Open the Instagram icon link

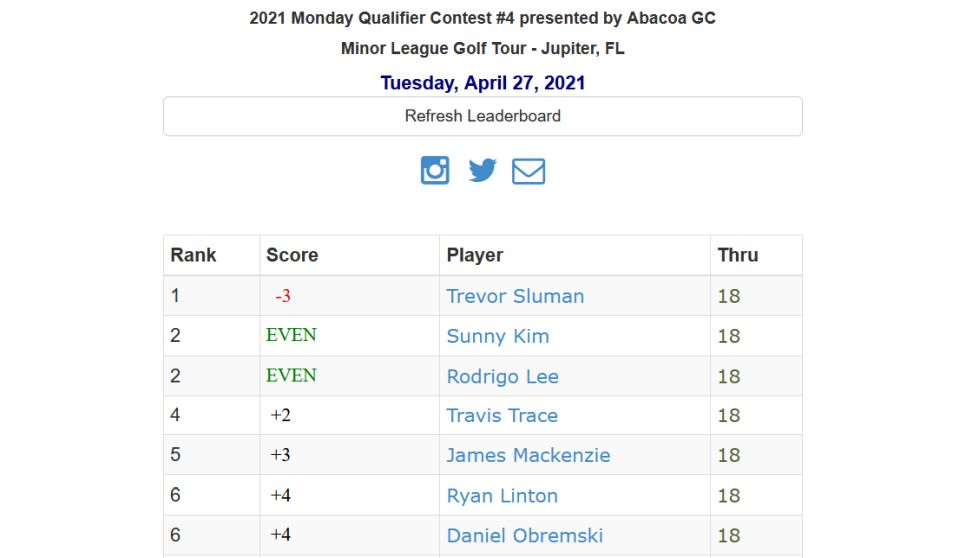click(x=435, y=171)
